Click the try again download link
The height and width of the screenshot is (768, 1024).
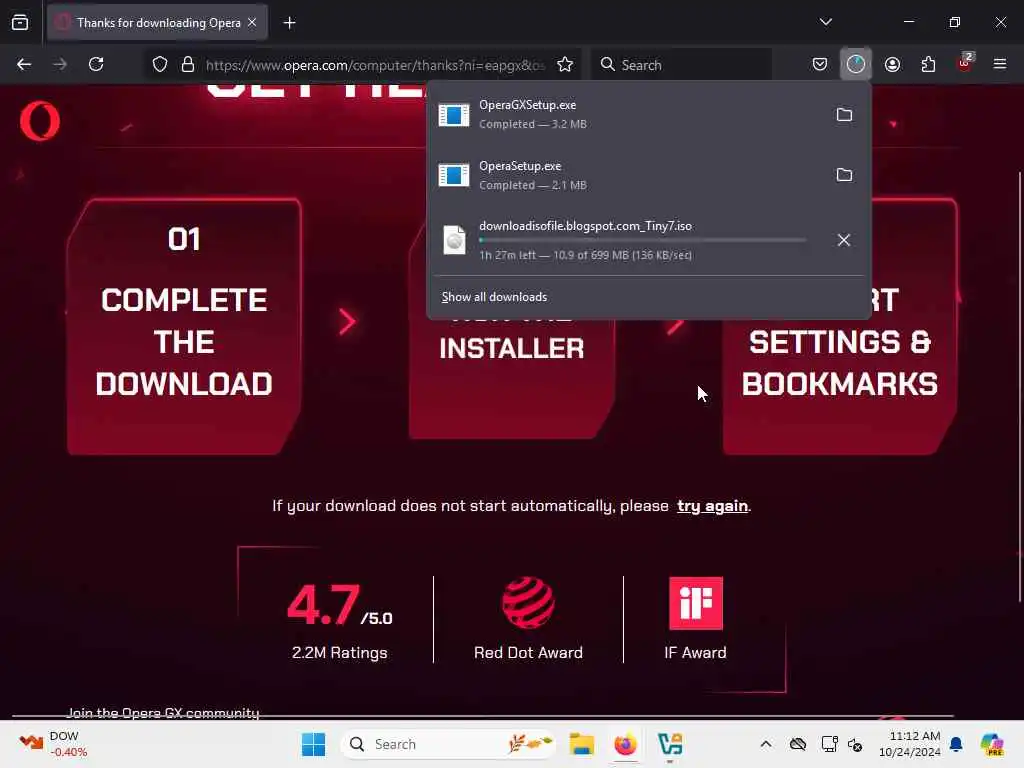pyautogui.click(x=712, y=506)
